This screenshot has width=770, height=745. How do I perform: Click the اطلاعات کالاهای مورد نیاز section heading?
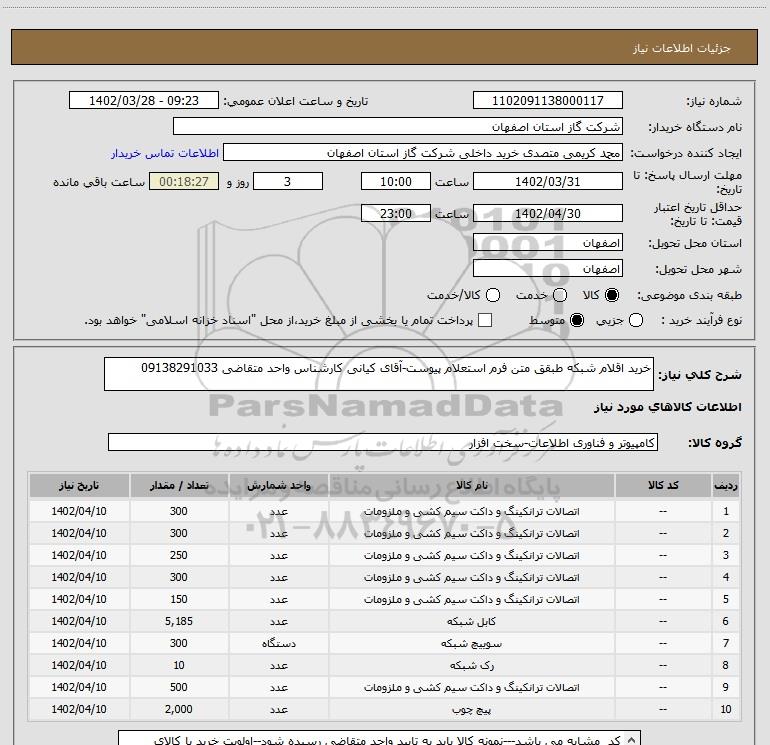(667, 407)
